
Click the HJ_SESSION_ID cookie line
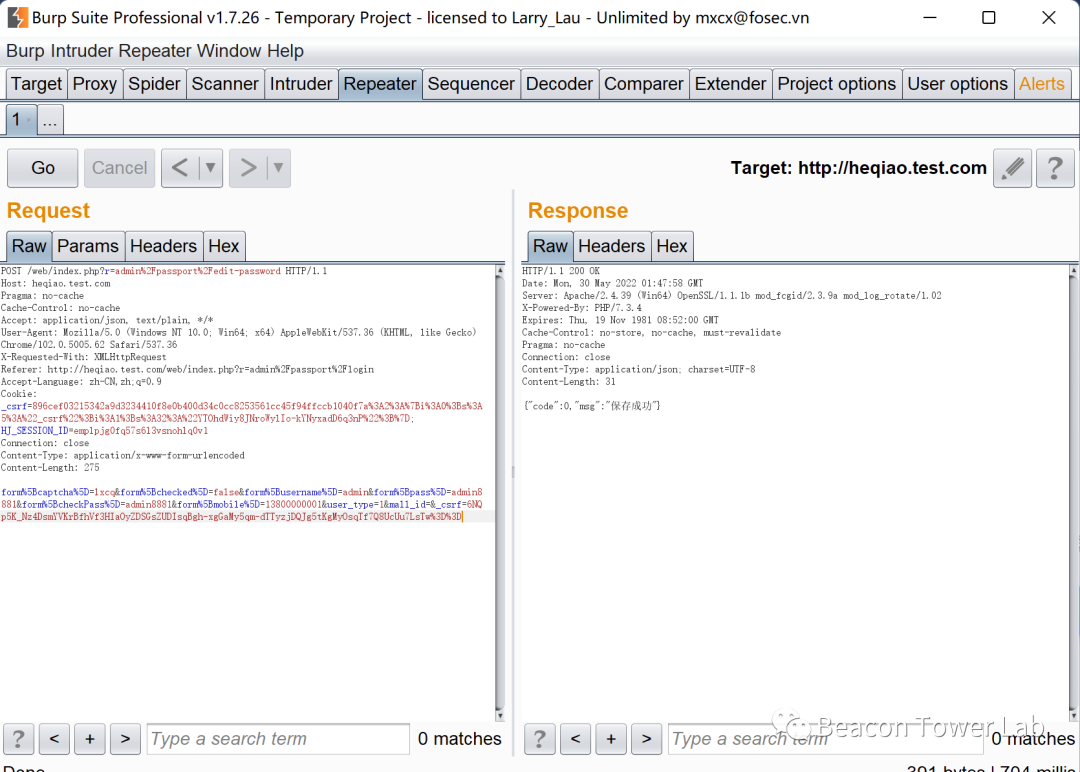(104, 431)
